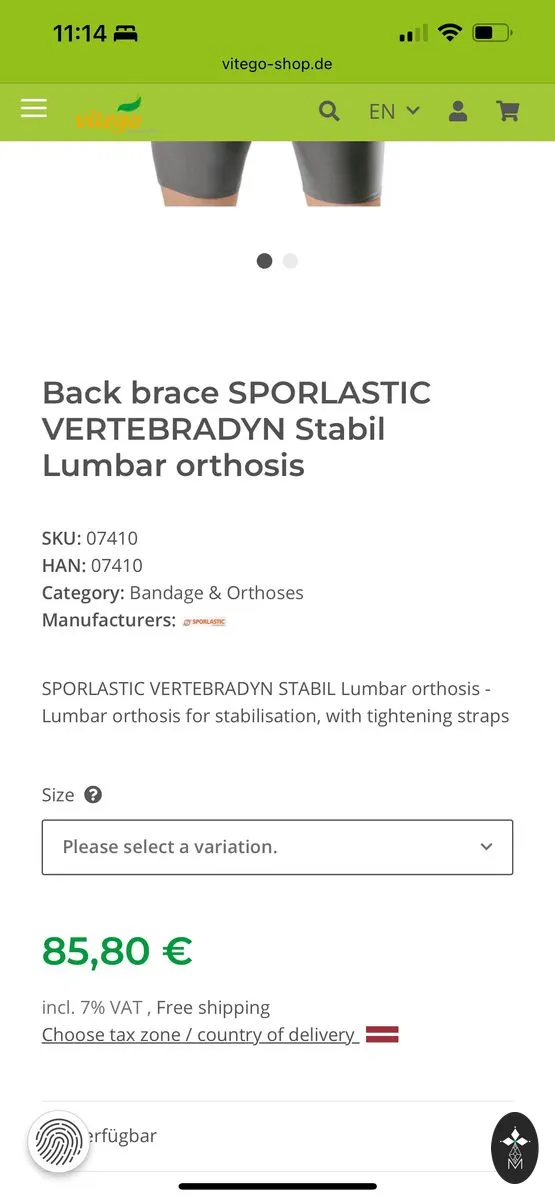Click 'Choose tax zone / country of delivery'
Image resolution: width=555 pixels, height=1200 pixels.
200,1035
